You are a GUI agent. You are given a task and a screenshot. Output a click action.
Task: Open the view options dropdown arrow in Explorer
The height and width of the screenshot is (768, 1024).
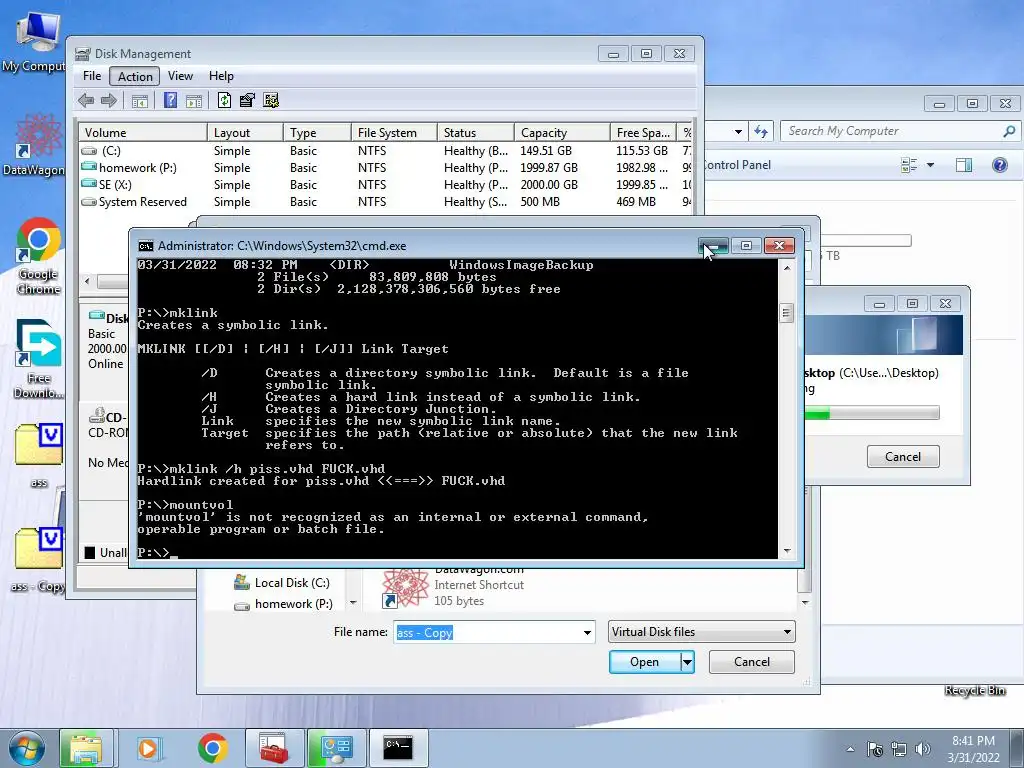931,165
